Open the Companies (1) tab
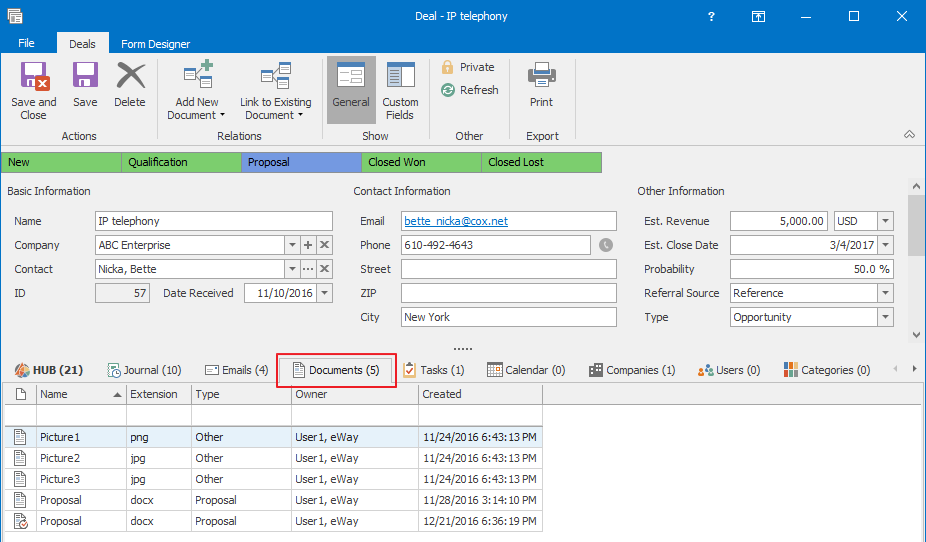Viewport: 926px width, 542px height. click(x=632, y=370)
